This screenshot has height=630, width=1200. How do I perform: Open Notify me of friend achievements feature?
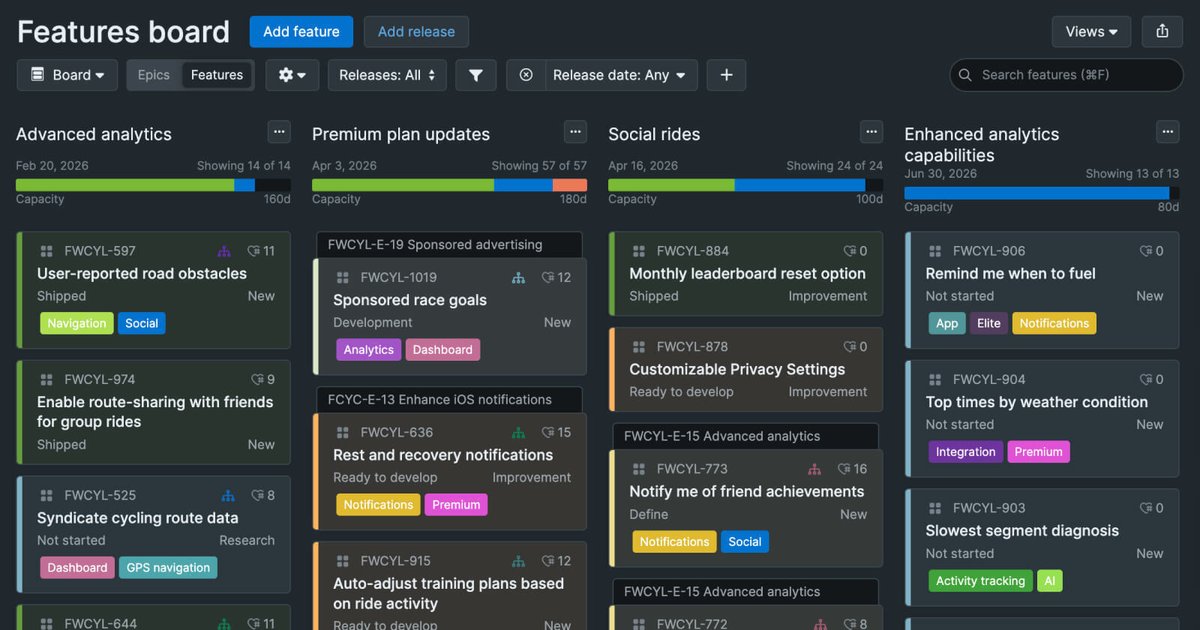pos(747,491)
